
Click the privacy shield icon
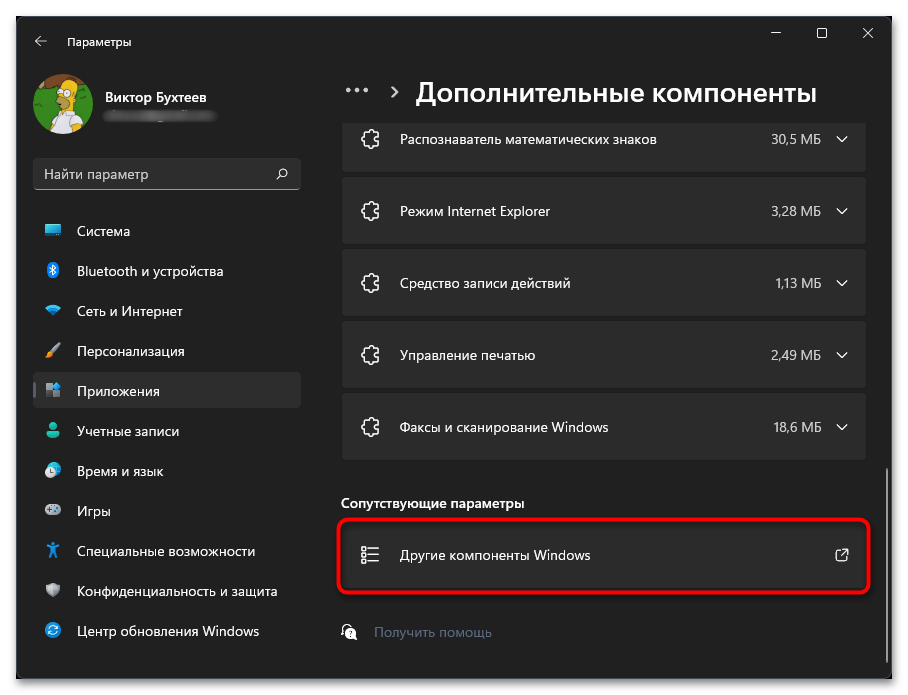click(x=53, y=590)
